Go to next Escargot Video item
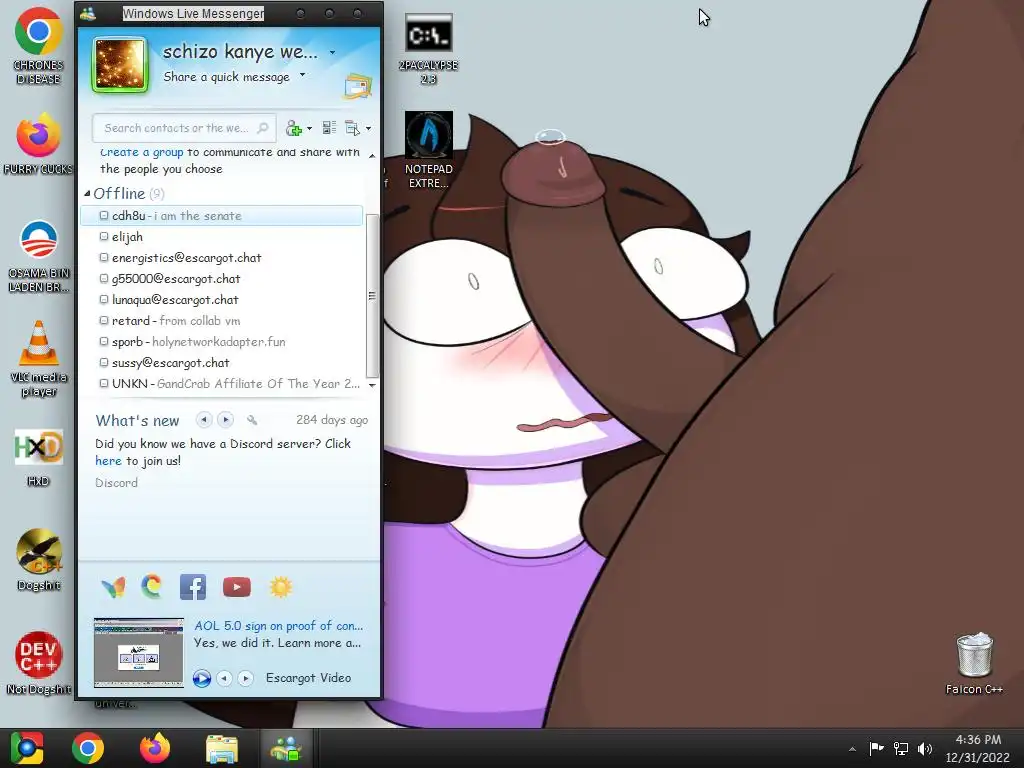1024x768 pixels. 246,679
